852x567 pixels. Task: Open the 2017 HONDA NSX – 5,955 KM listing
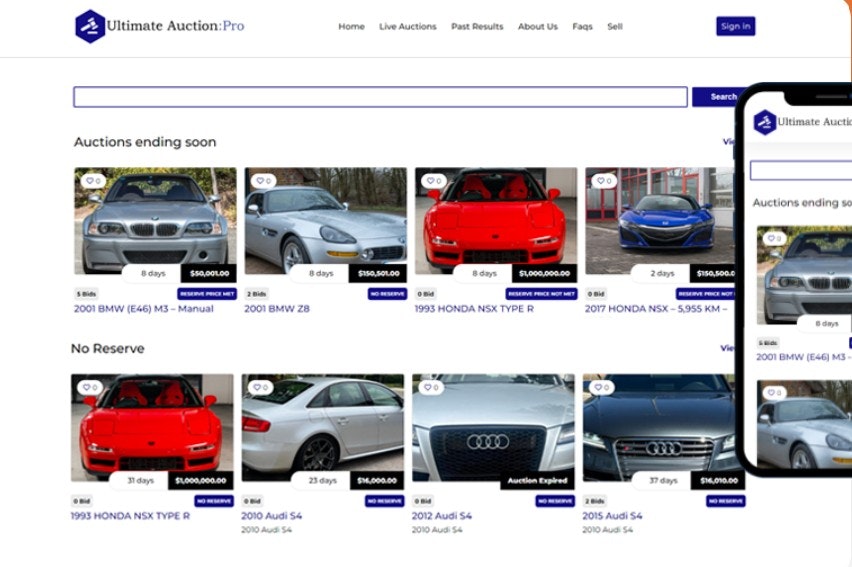(x=656, y=309)
